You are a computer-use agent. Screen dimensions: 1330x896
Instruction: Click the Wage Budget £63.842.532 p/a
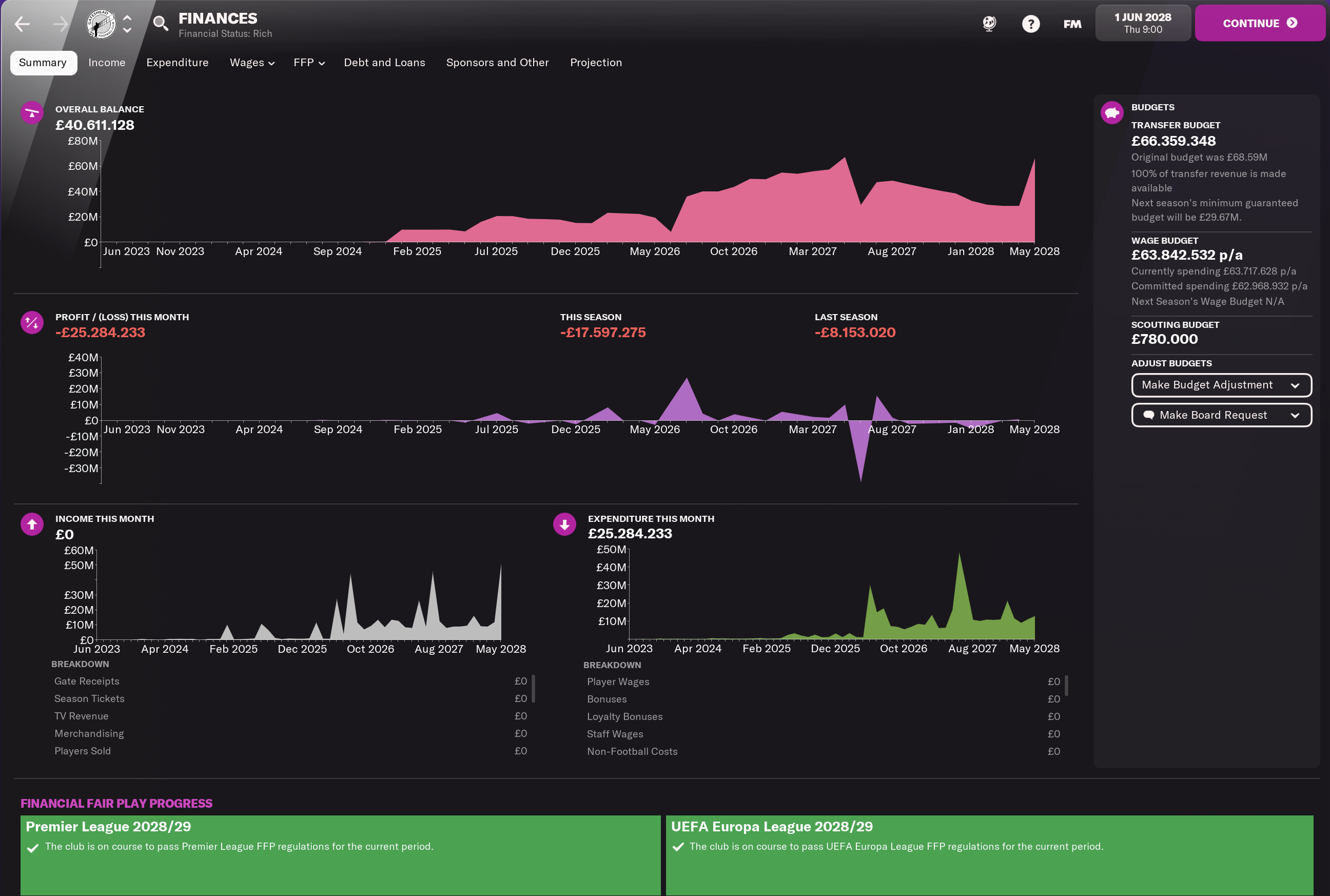[1187, 255]
